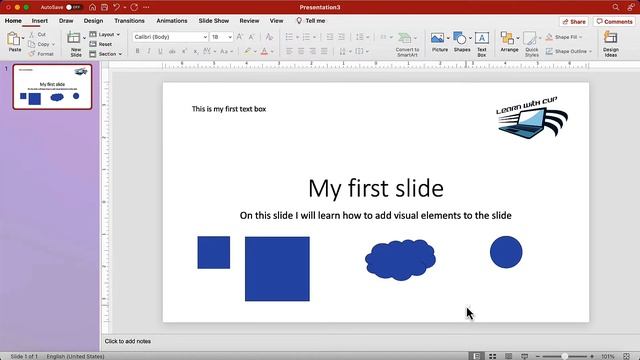
Task: Open bullets list dropdown
Action: click(x=298, y=37)
